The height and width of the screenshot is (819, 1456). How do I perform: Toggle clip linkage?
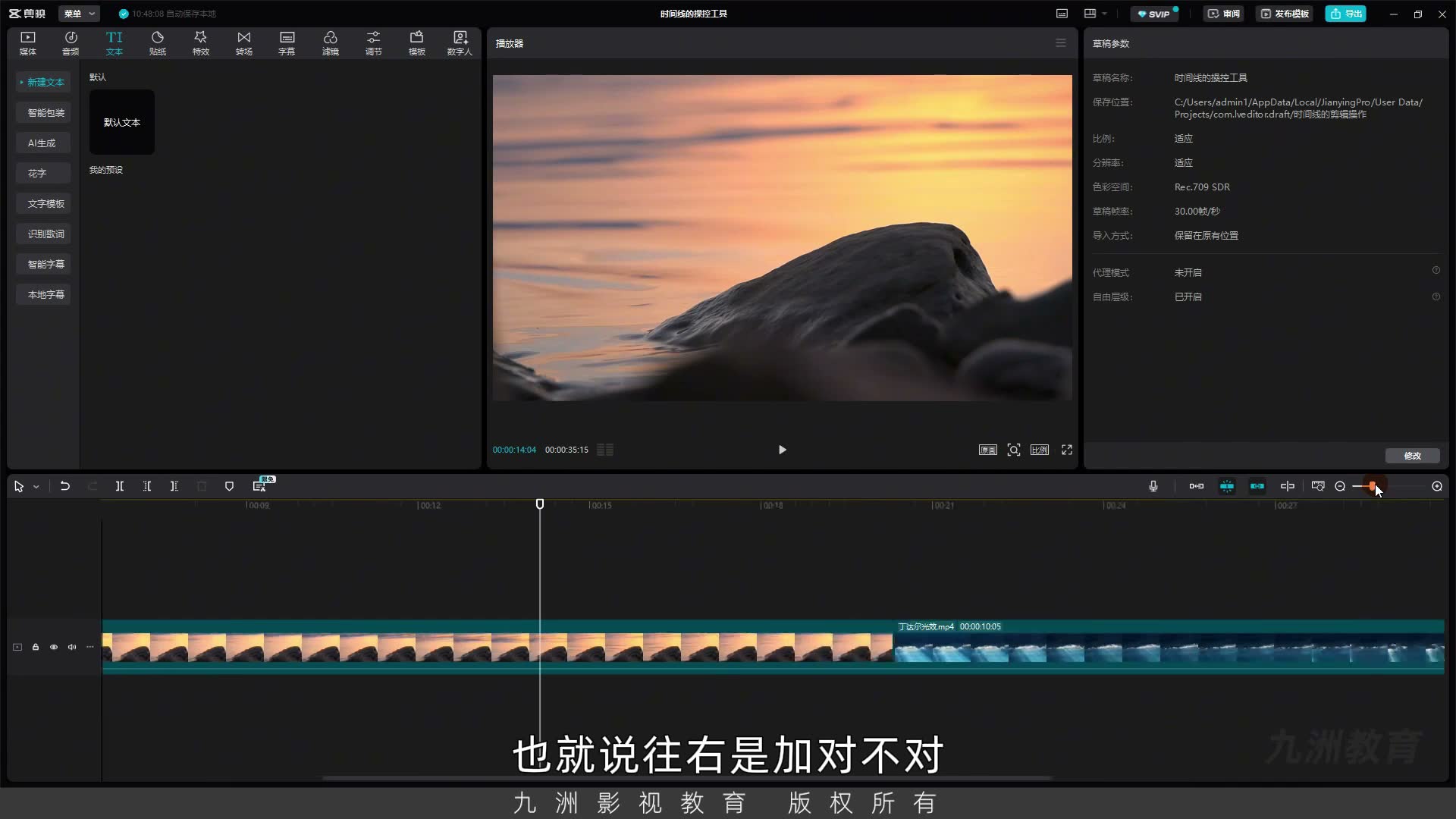pyautogui.click(x=1257, y=486)
